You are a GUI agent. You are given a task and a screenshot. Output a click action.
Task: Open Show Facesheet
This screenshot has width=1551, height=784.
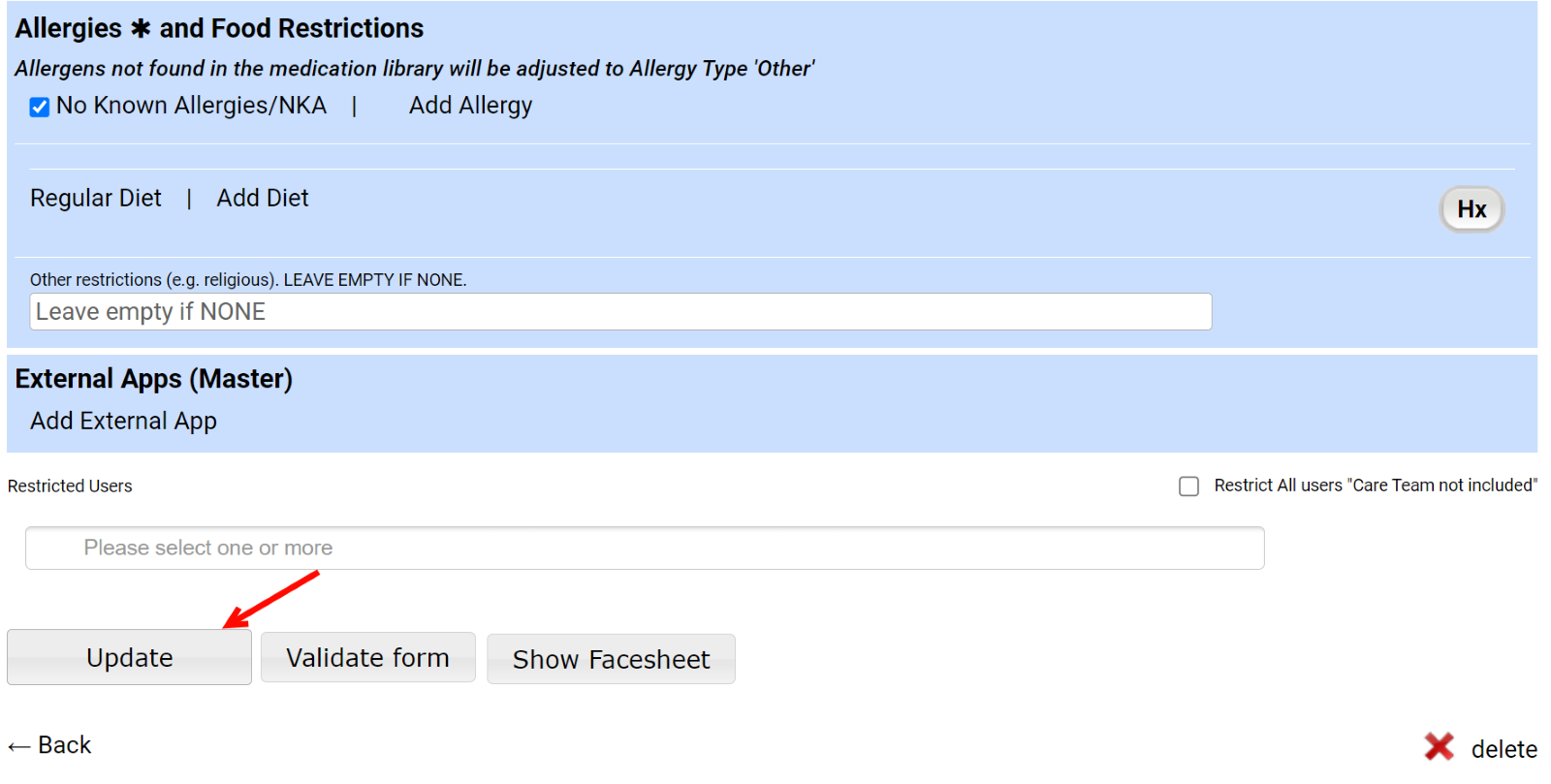click(x=611, y=660)
